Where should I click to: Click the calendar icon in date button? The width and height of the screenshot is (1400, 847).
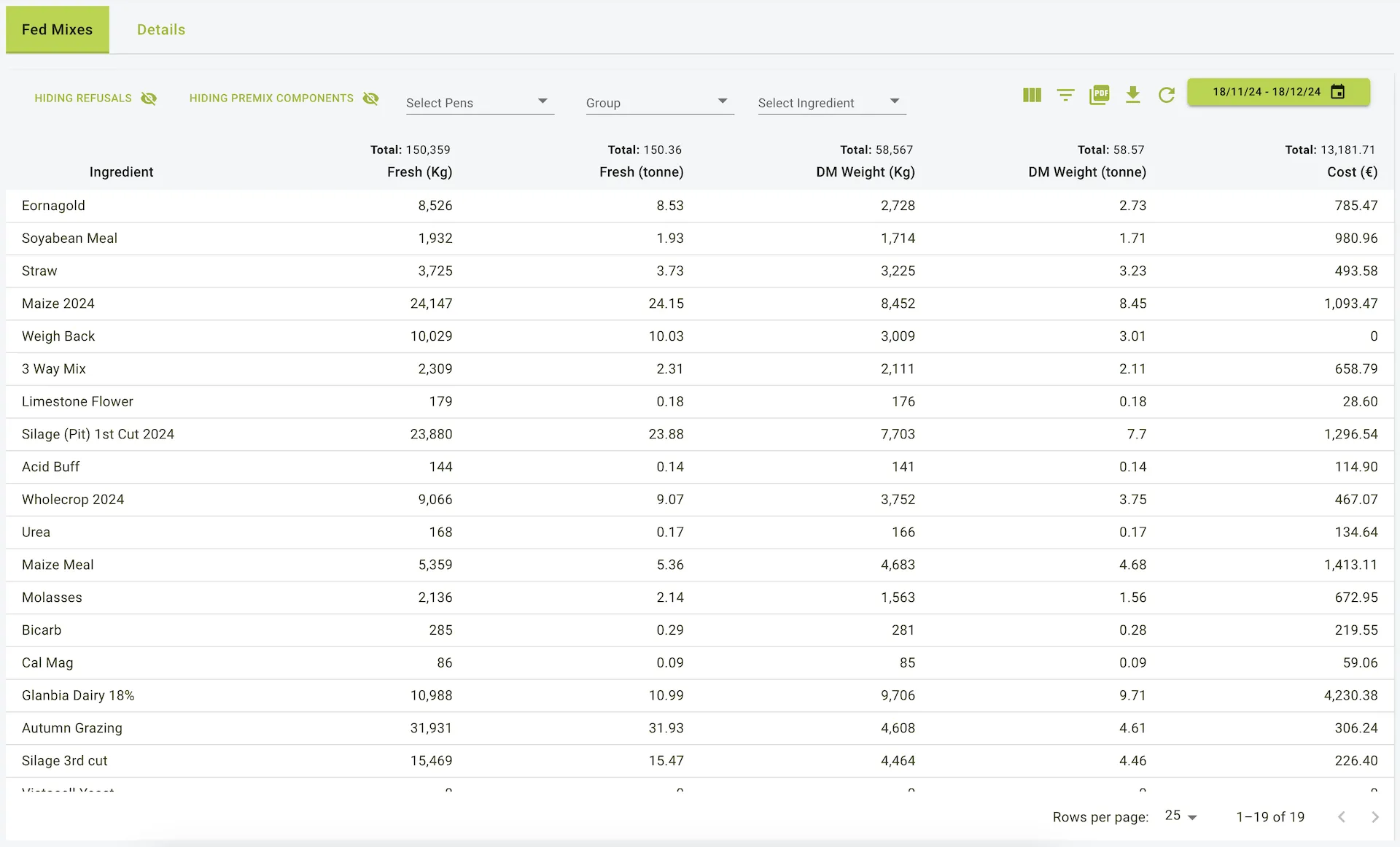tap(1338, 92)
